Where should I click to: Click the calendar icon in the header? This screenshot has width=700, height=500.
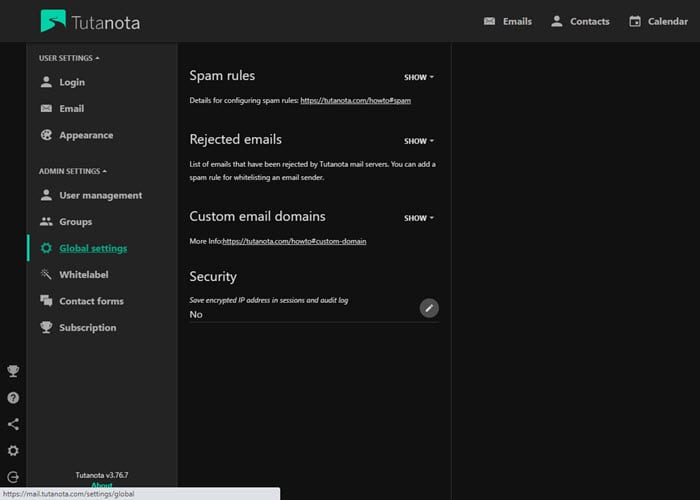(635, 21)
